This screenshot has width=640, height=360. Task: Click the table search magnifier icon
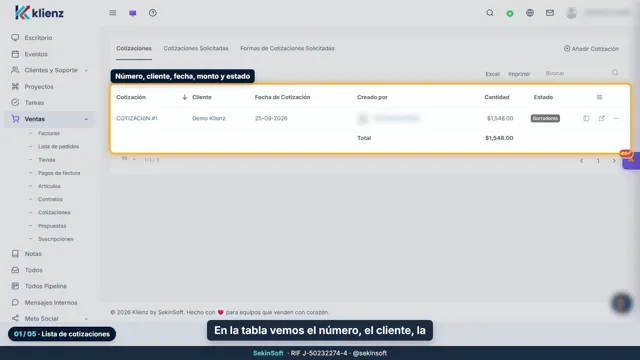(x=615, y=73)
